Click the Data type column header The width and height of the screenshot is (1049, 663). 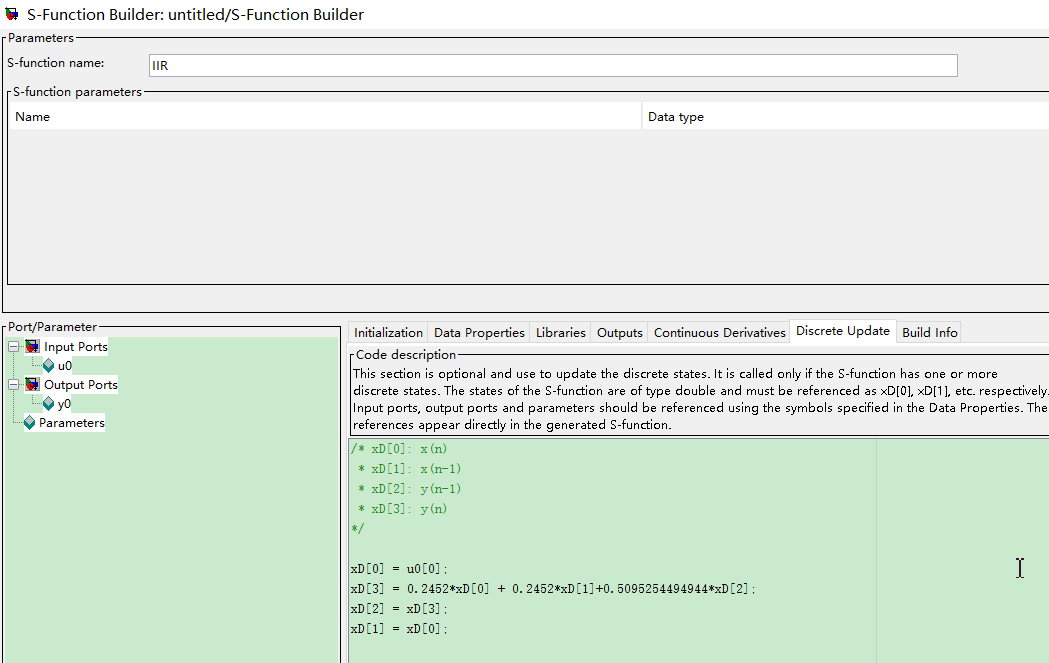(845, 116)
